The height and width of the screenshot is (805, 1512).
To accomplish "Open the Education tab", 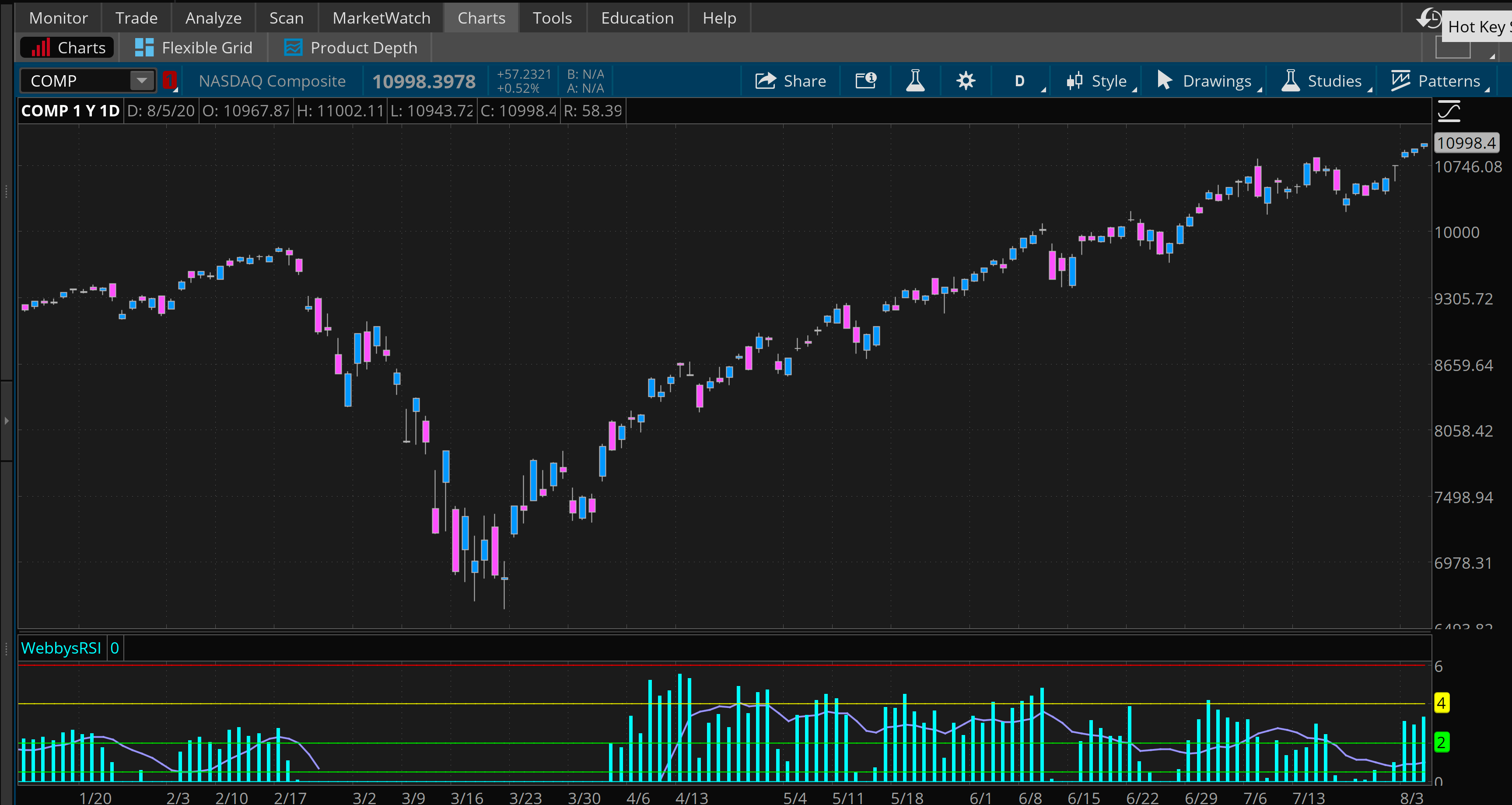I will pyautogui.click(x=637, y=17).
